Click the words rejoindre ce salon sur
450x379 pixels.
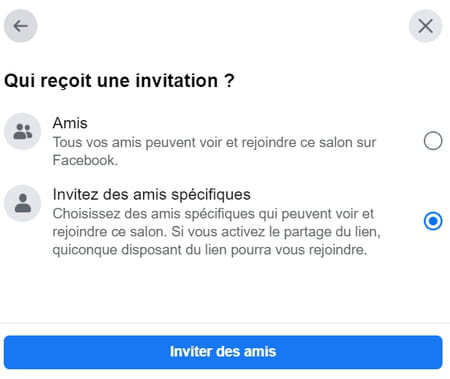point(309,143)
